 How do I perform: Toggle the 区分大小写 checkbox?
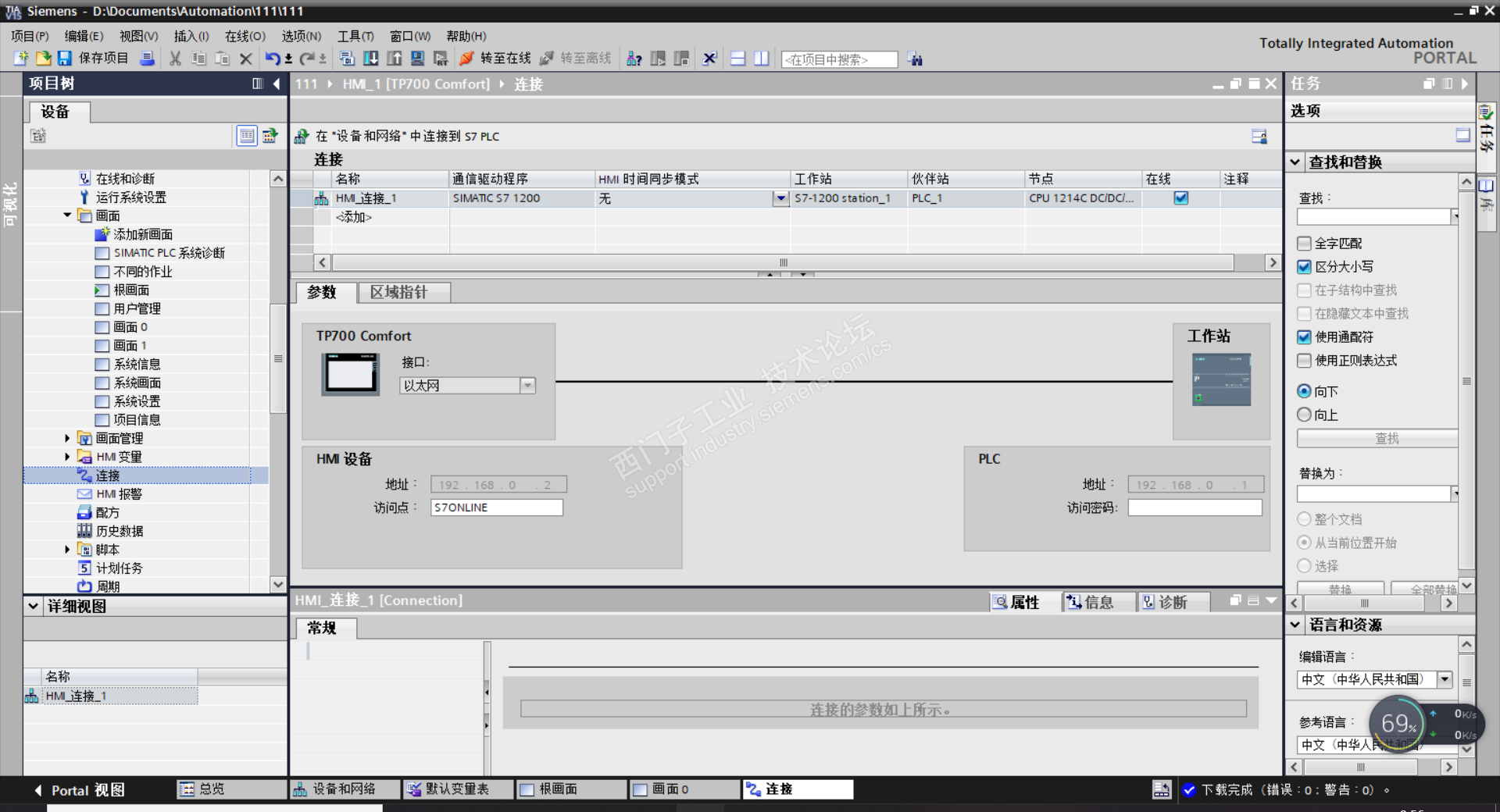point(1304,267)
